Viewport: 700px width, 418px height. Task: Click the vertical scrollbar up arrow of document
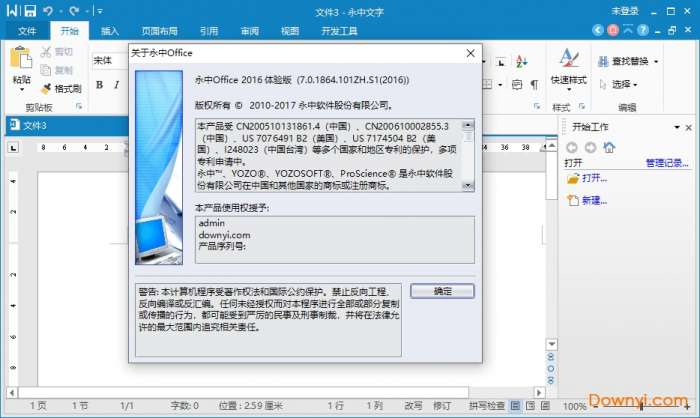tap(552, 146)
